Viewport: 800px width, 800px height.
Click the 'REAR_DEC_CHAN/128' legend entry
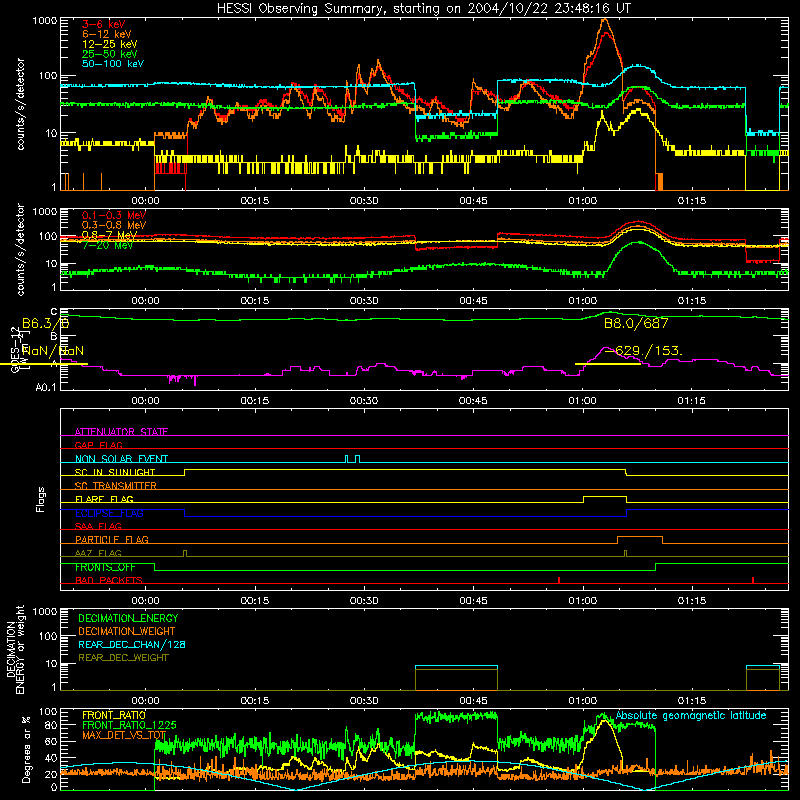point(132,644)
